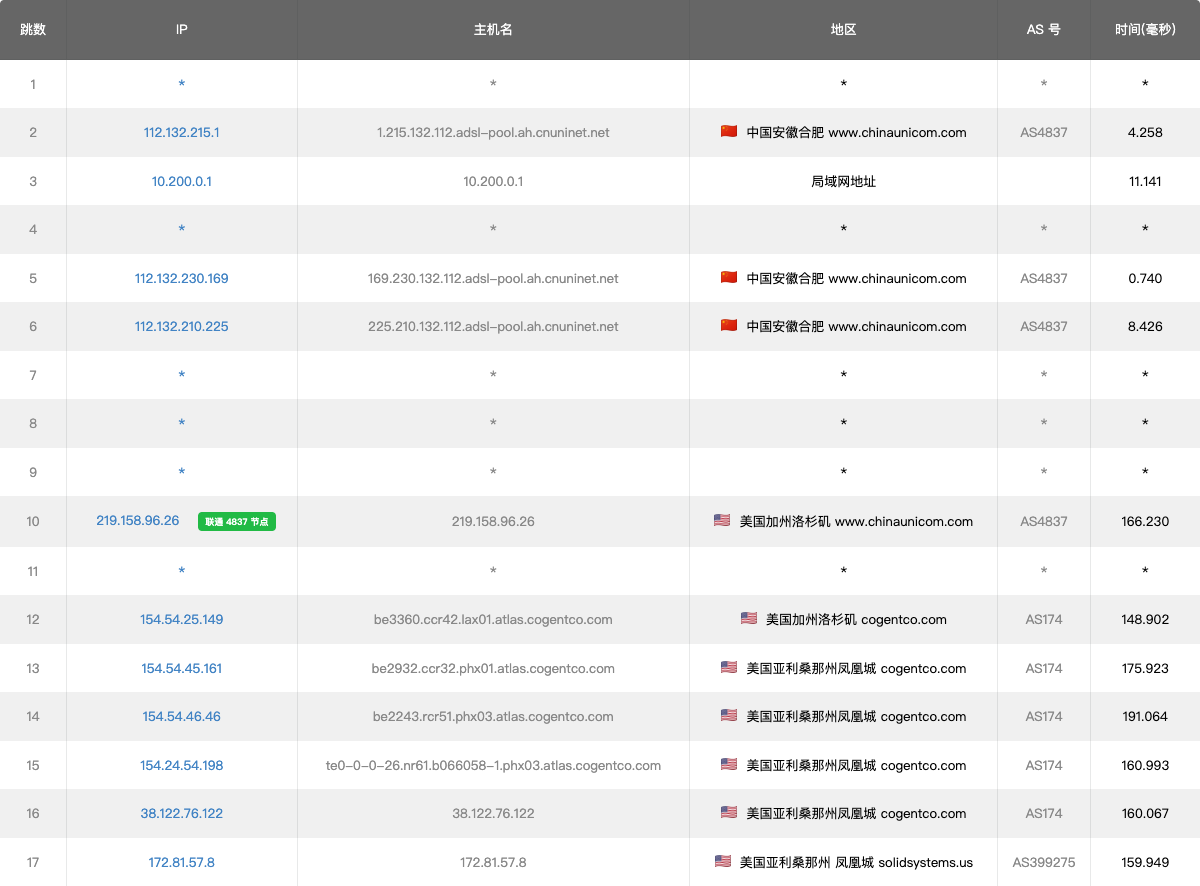Click the 跳数 column header
This screenshot has width=1200, height=886.
33,30
